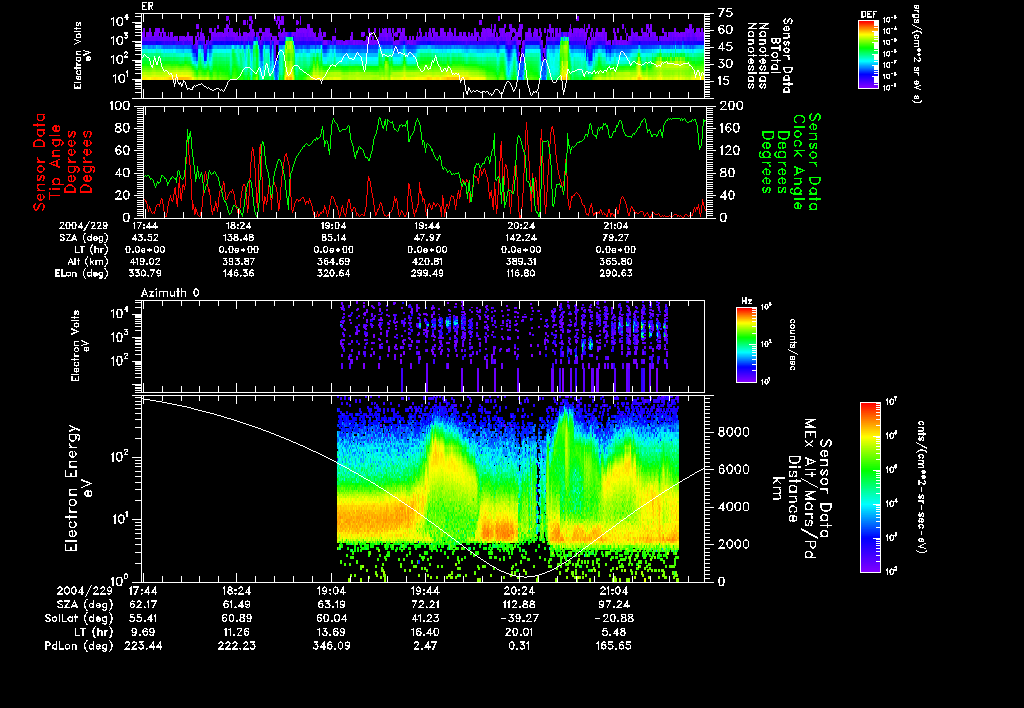1024x708 pixels.
Task: Click the LT value 9.69
Action: click(x=144, y=632)
